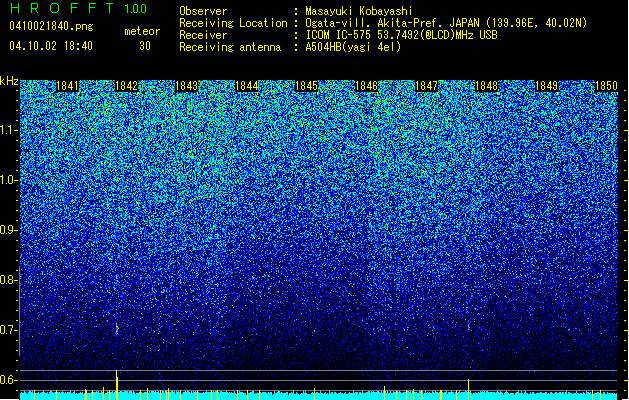This screenshot has width=629, height=400.
Task: Click the kHz axis unit label
Action: [9, 81]
